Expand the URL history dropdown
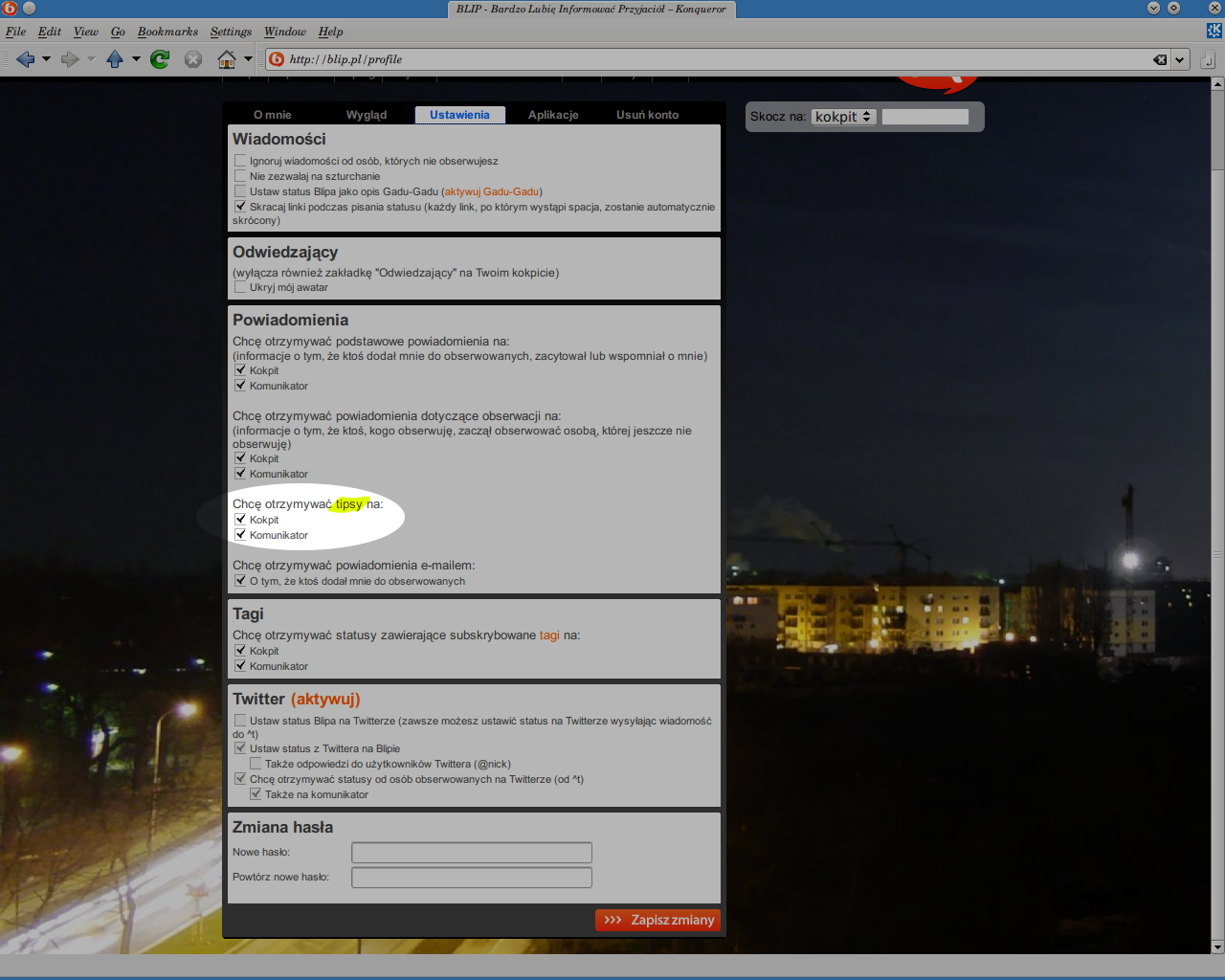1225x980 pixels. (x=1180, y=59)
